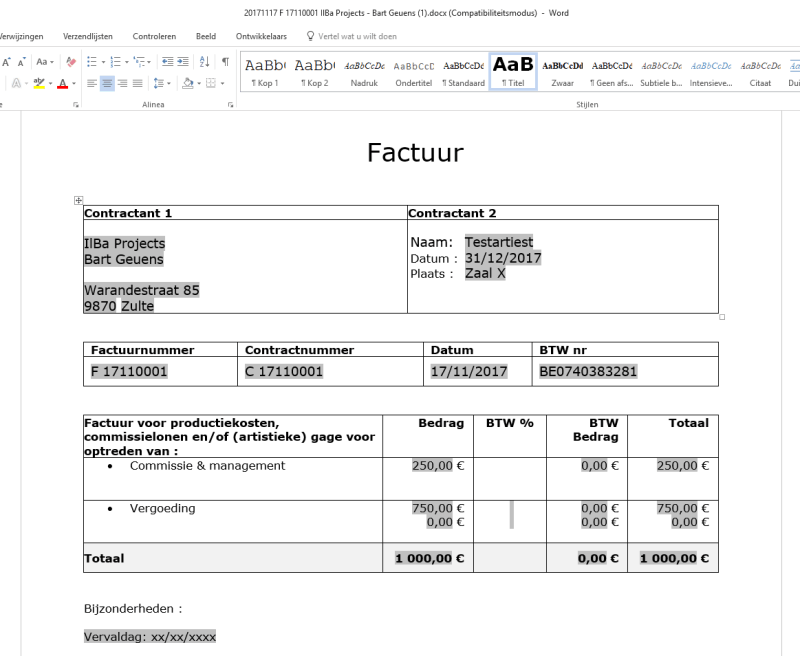Apply the Geen afstand style
This screenshot has width=800, height=656.
[x=612, y=72]
